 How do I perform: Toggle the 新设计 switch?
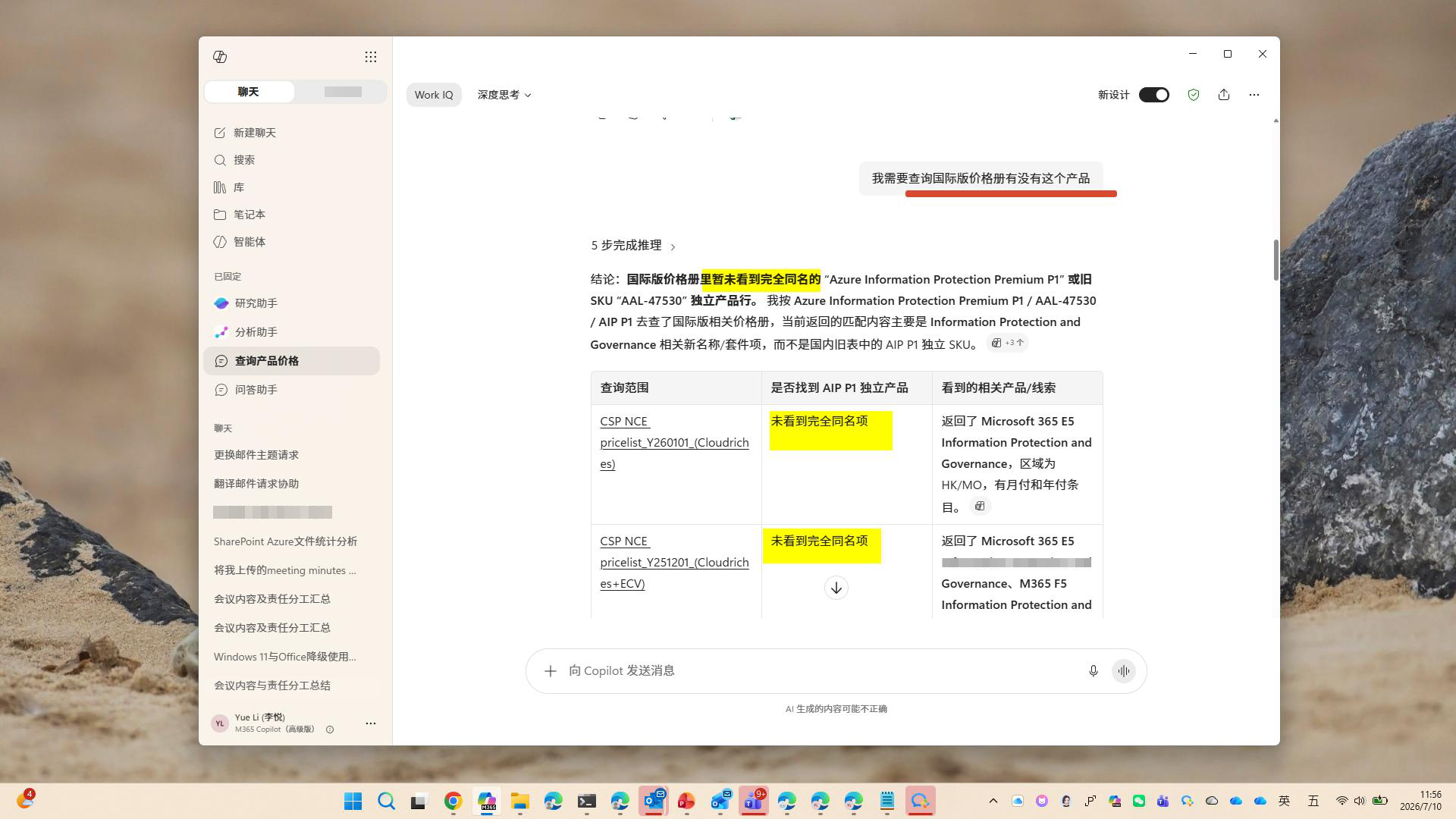[1154, 95]
